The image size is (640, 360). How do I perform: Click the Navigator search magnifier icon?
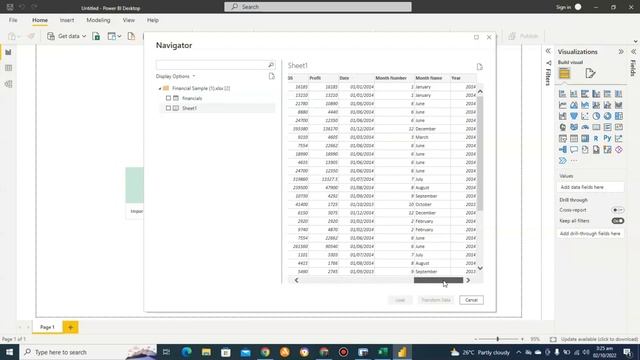271,65
